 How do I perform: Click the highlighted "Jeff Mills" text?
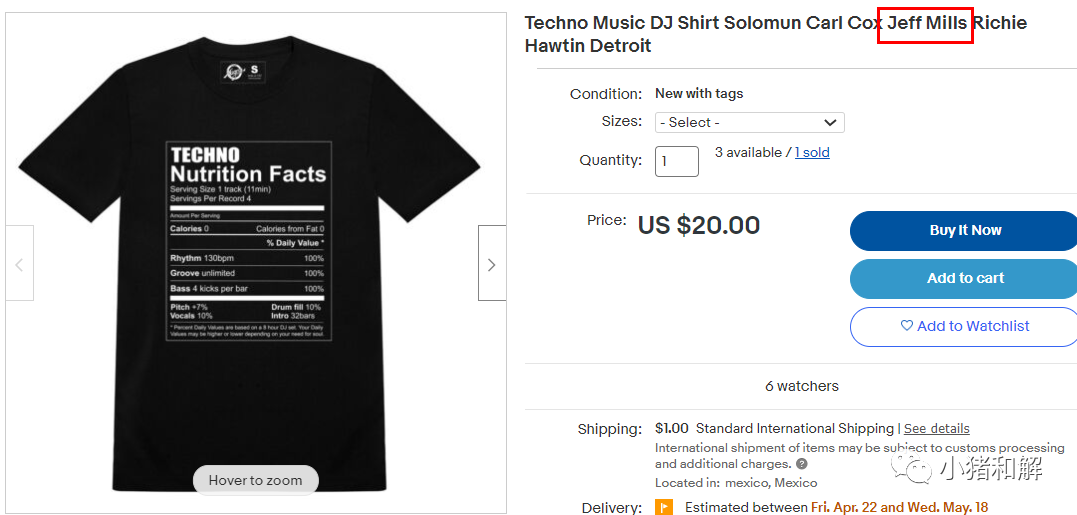click(x=926, y=23)
